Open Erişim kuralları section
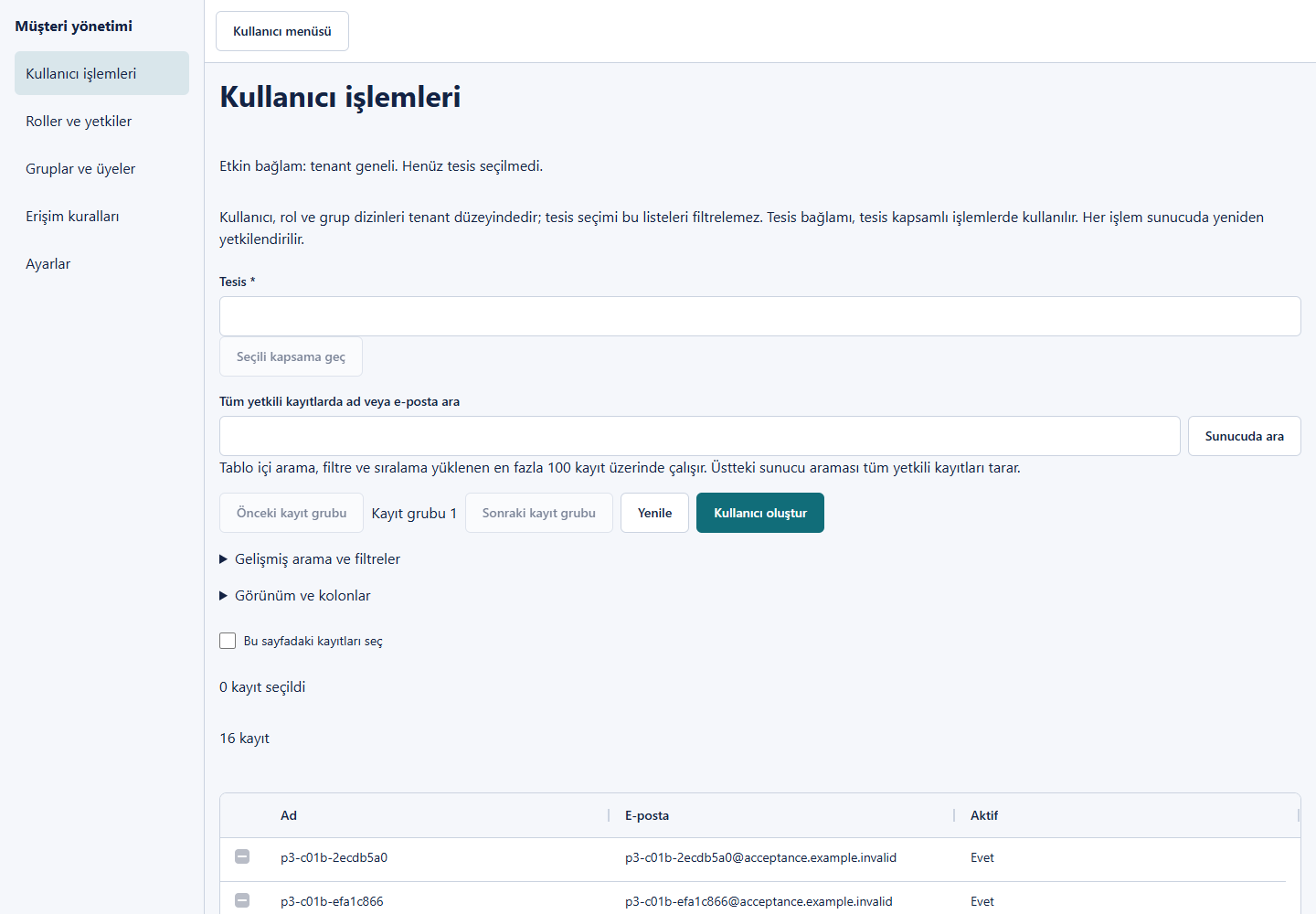 (101, 216)
